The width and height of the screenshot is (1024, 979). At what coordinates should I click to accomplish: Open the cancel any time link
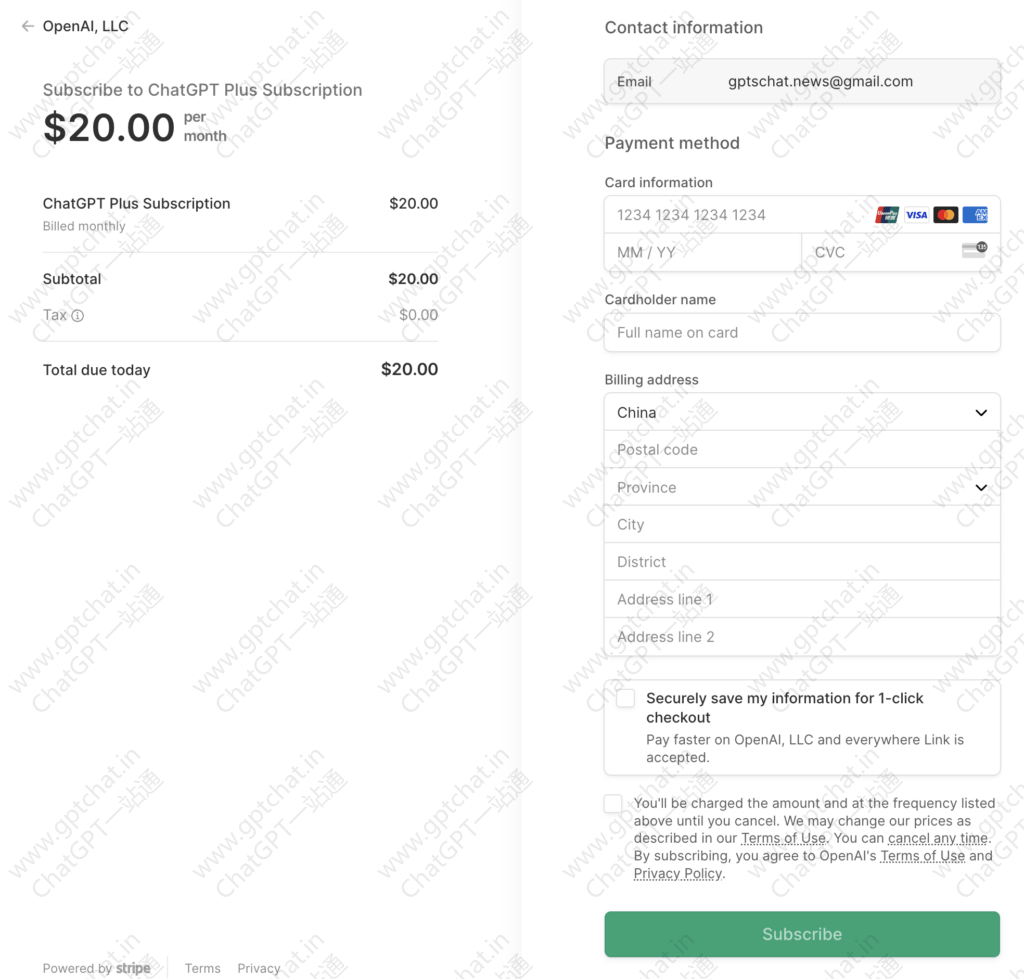click(x=938, y=839)
